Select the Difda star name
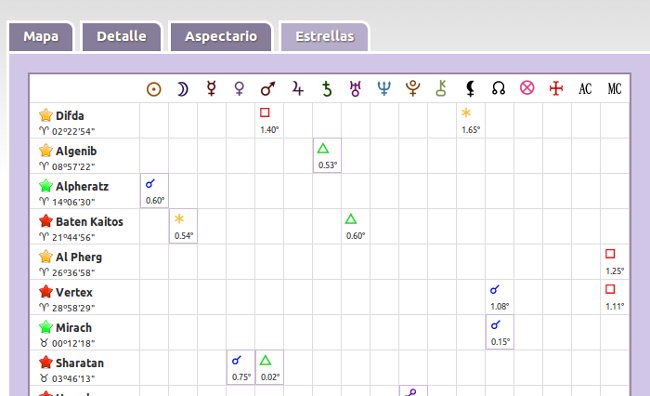Screen dimensions: 650x396 click(x=70, y=116)
